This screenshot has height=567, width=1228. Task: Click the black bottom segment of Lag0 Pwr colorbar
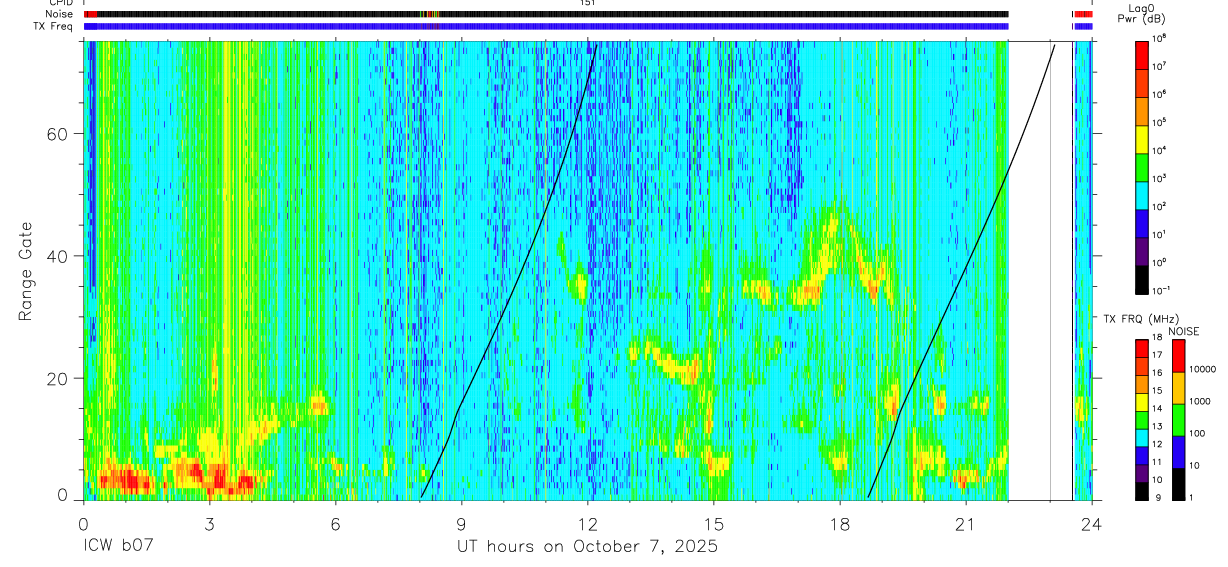tap(1142, 282)
